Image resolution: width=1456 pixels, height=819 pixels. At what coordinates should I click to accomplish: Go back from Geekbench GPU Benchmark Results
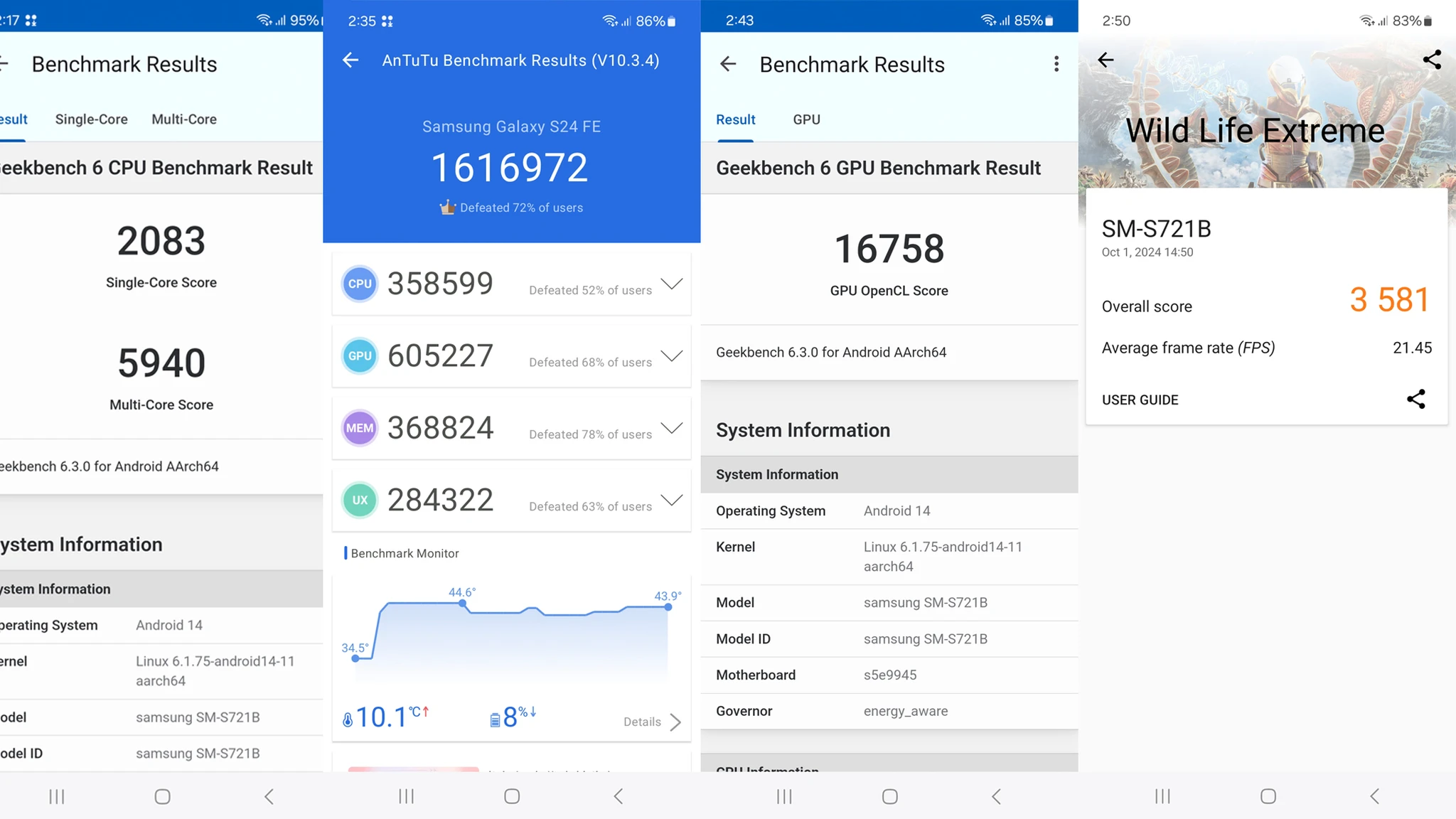[x=728, y=65]
